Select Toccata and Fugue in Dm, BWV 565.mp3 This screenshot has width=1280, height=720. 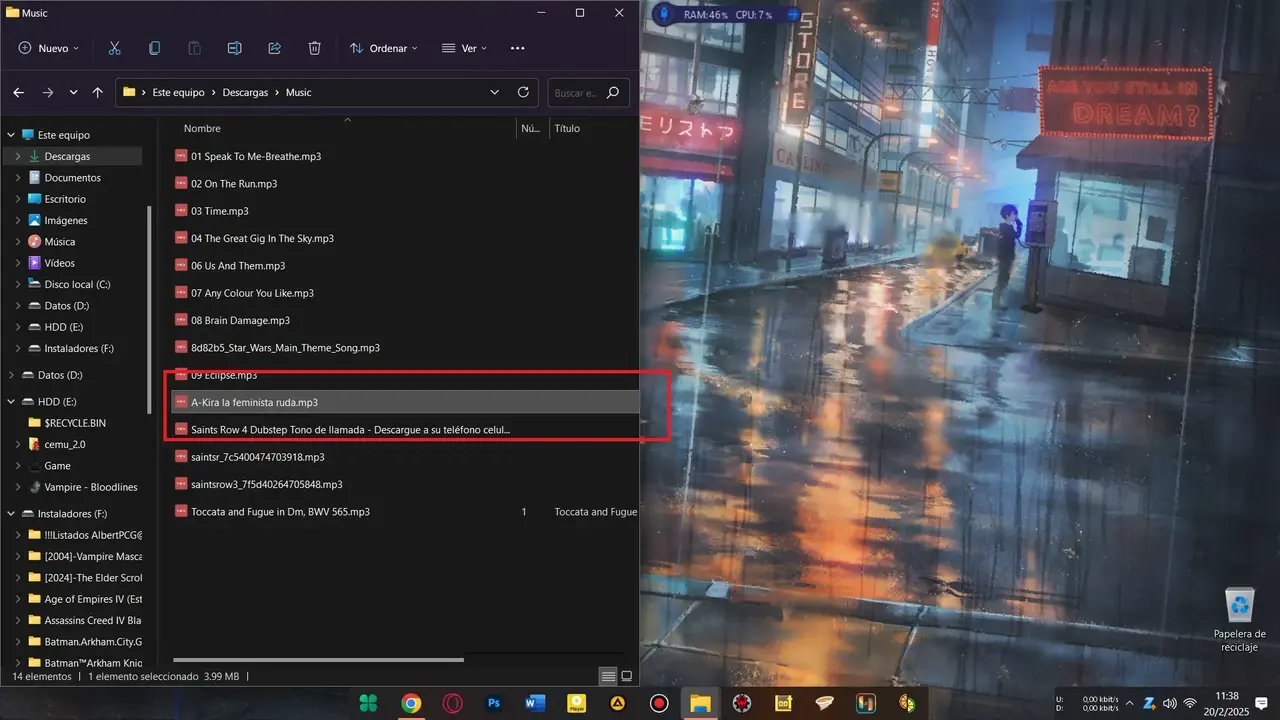pos(280,512)
